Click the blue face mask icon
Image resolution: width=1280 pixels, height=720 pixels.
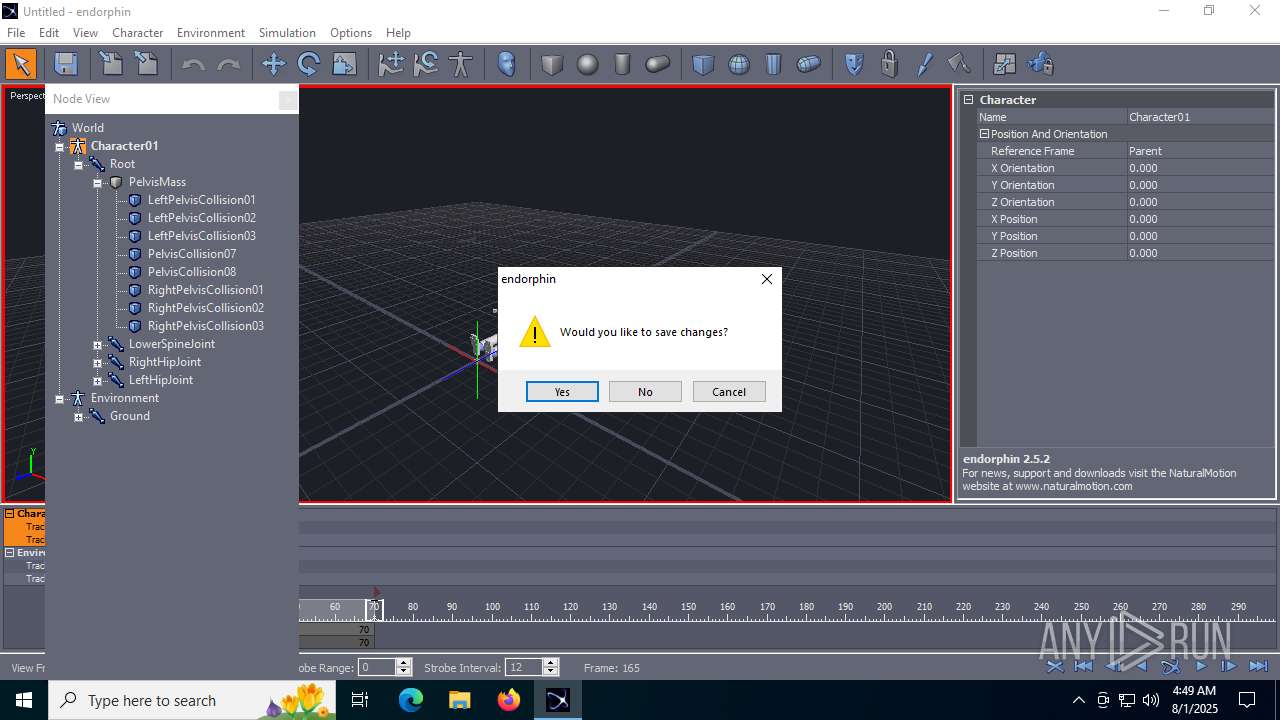tap(507, 65)
